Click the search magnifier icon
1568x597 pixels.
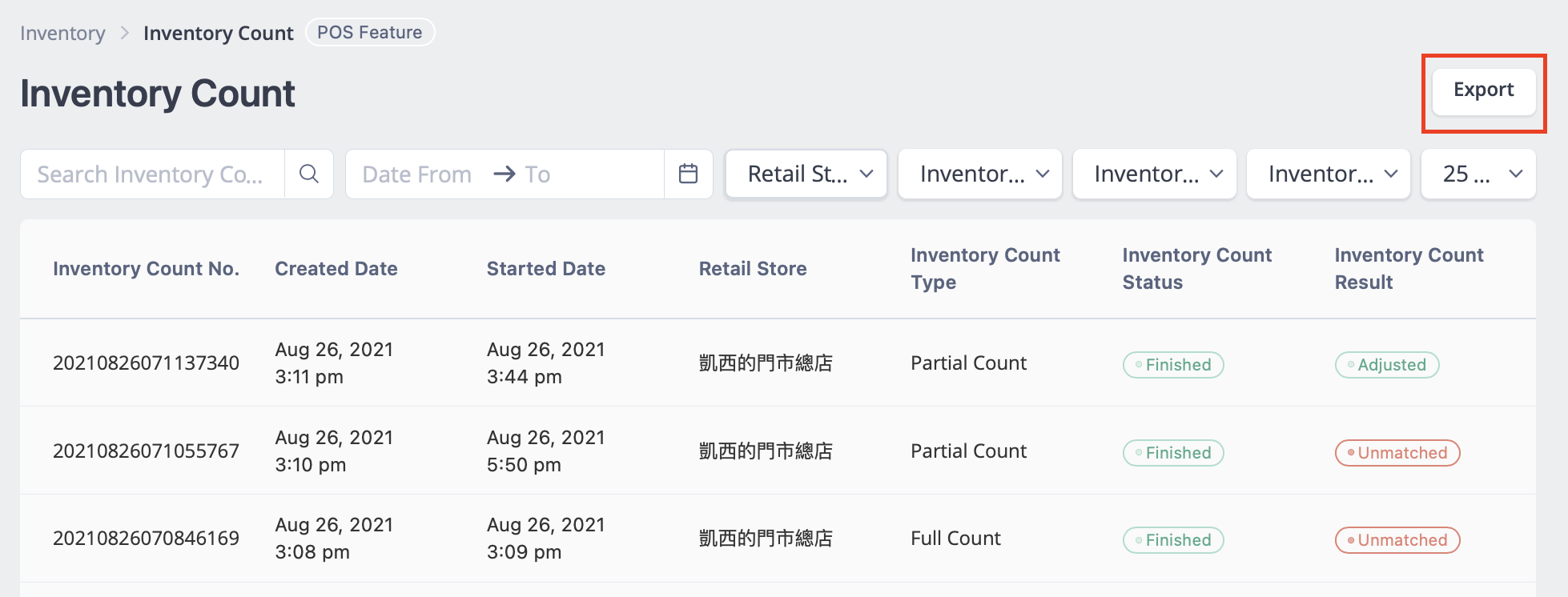click(309, 174)
